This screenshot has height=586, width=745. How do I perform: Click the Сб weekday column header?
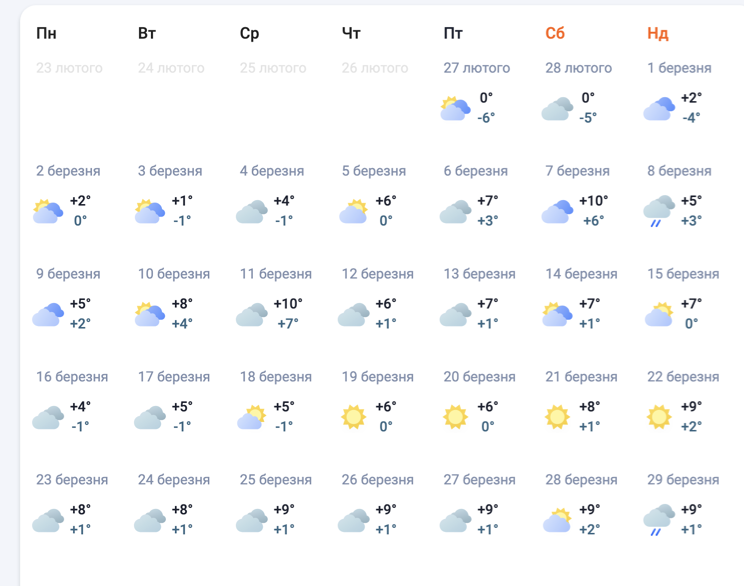coord(555,33)
